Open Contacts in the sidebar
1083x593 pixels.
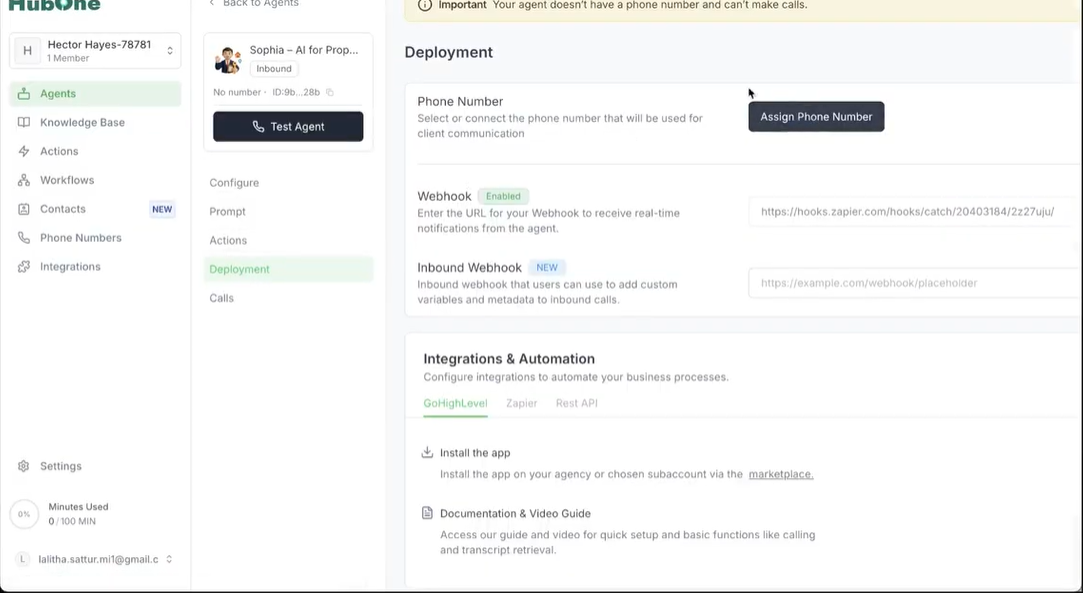tap(95, 209)
